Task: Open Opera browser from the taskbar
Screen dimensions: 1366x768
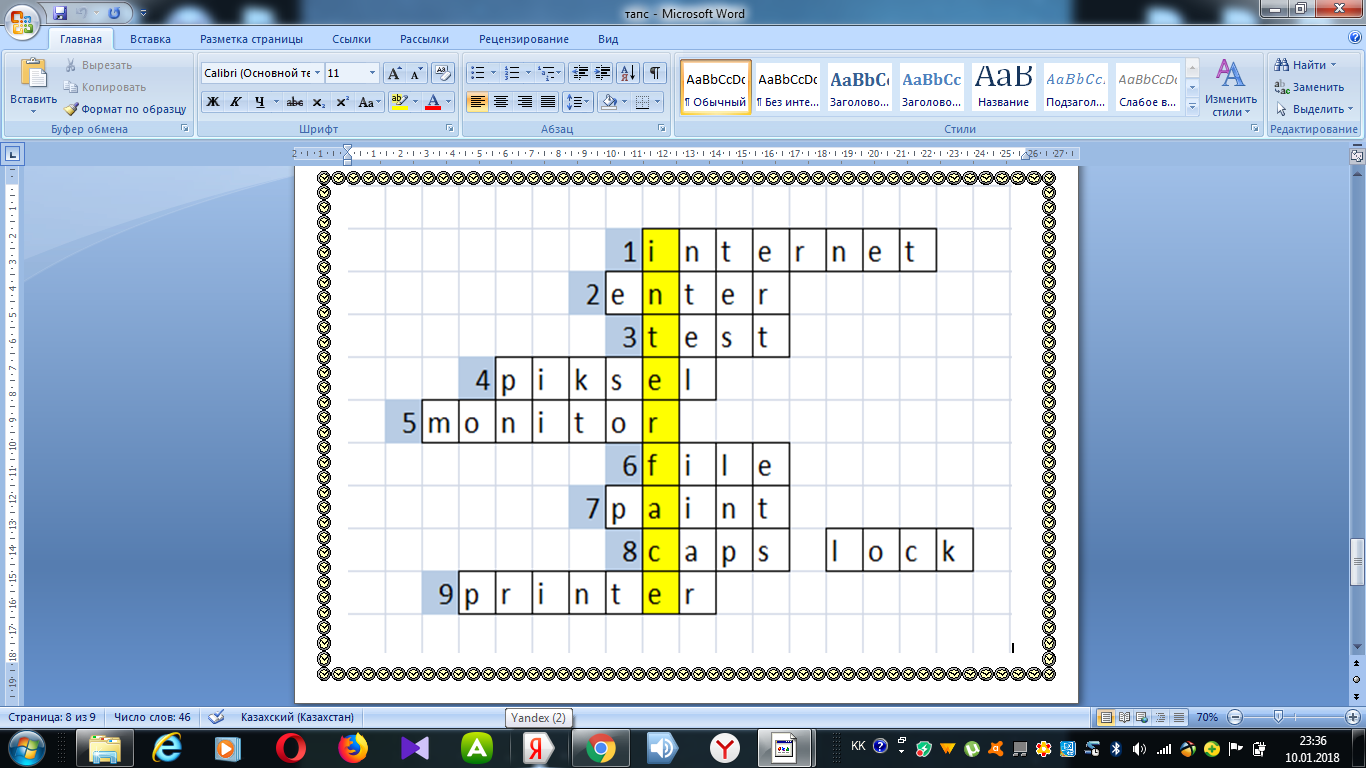Action: (x=291, y=747)
